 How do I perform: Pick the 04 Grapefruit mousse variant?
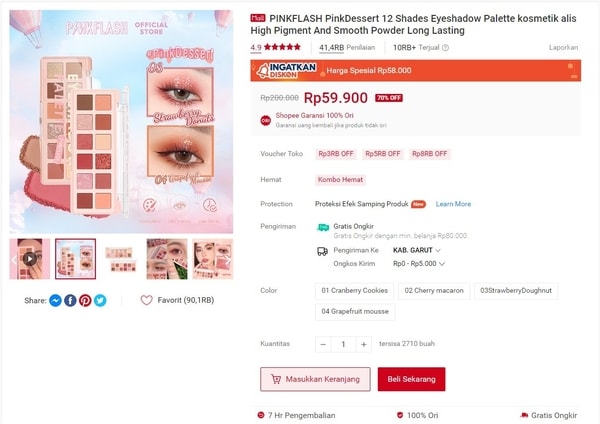click(355, 311)
